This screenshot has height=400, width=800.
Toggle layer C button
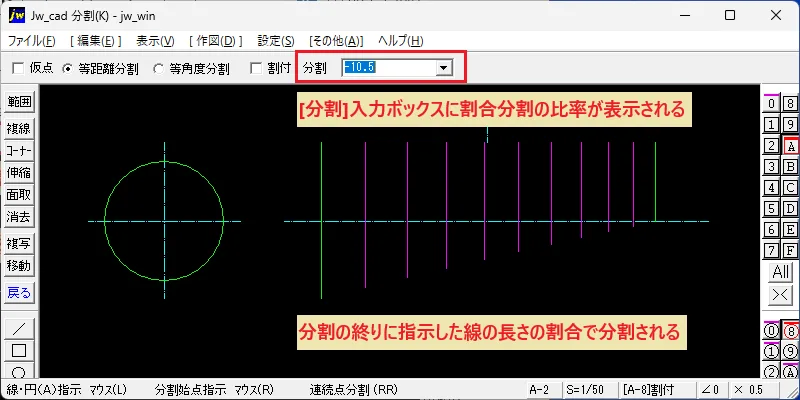coord(790,188)
